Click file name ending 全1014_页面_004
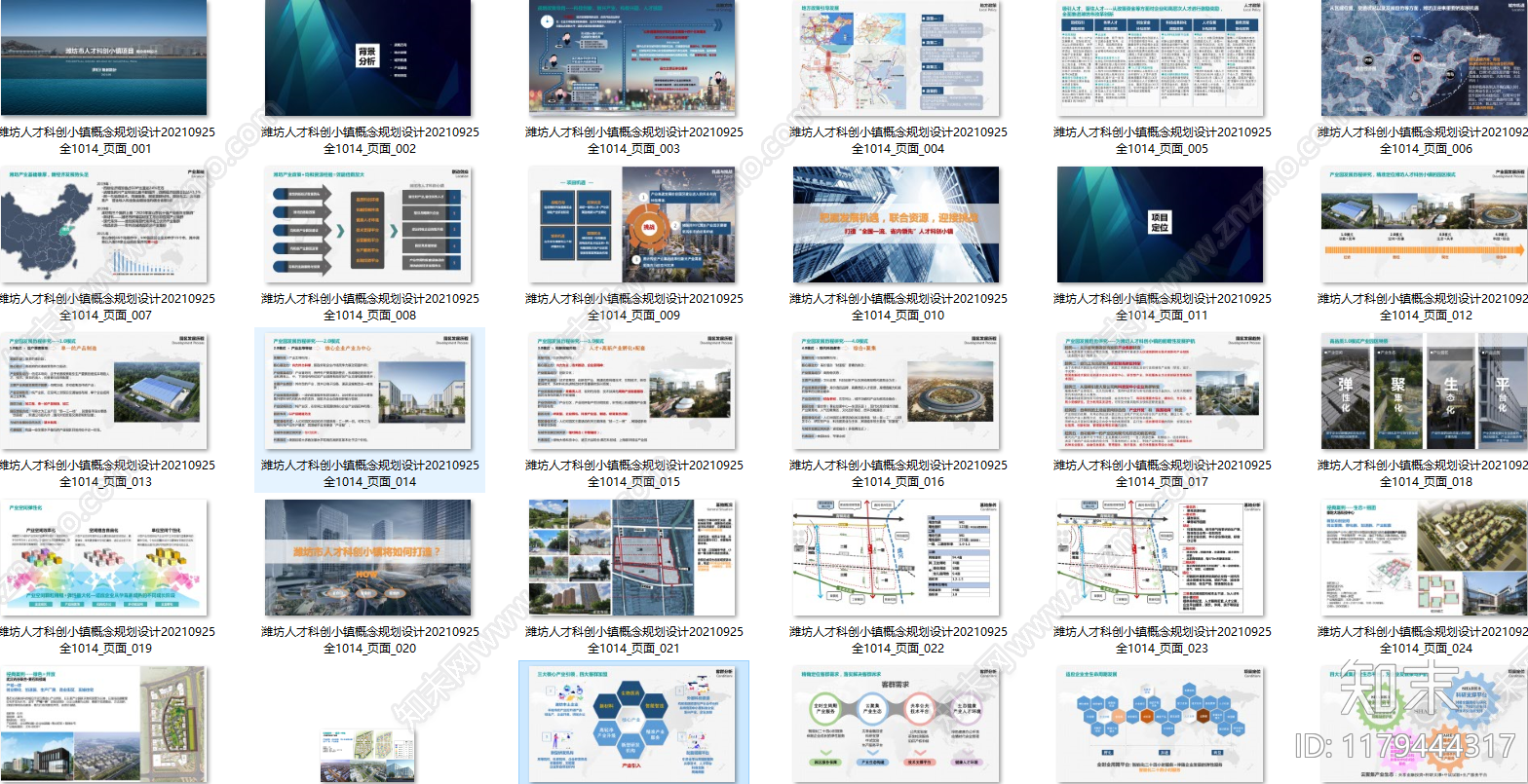Viewport: 1528px width, 784px height. tap(898, 140)
